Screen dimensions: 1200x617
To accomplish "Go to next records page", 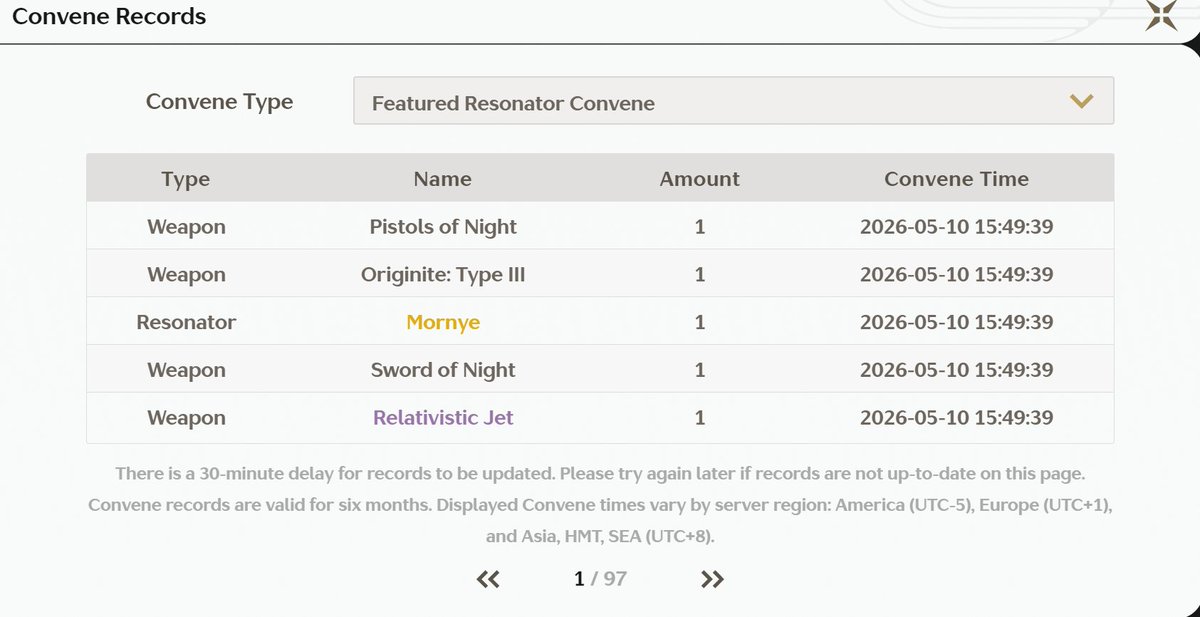I will click(x=712, y=579).
